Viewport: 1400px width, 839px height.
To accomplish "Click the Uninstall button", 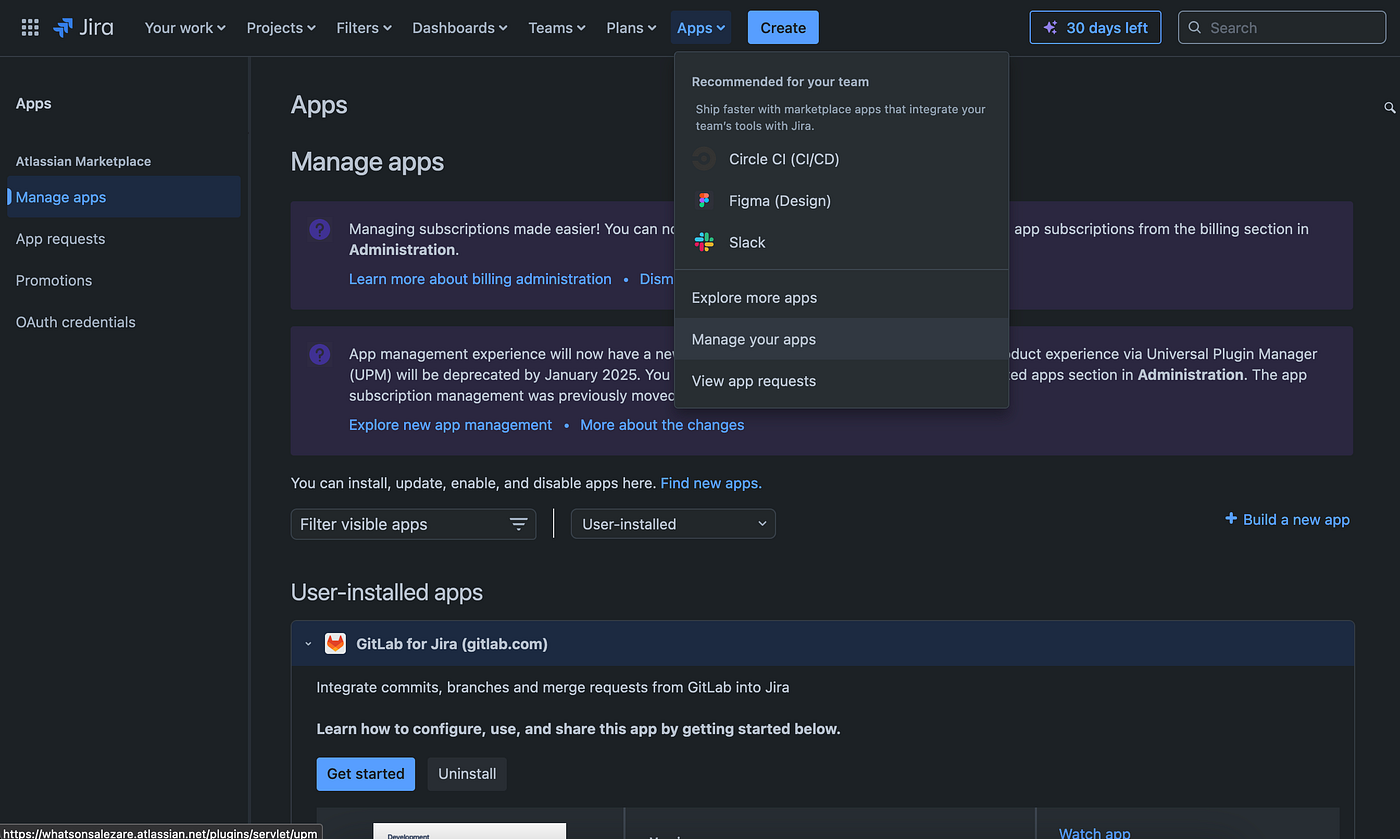I will (x=467, y=774).
